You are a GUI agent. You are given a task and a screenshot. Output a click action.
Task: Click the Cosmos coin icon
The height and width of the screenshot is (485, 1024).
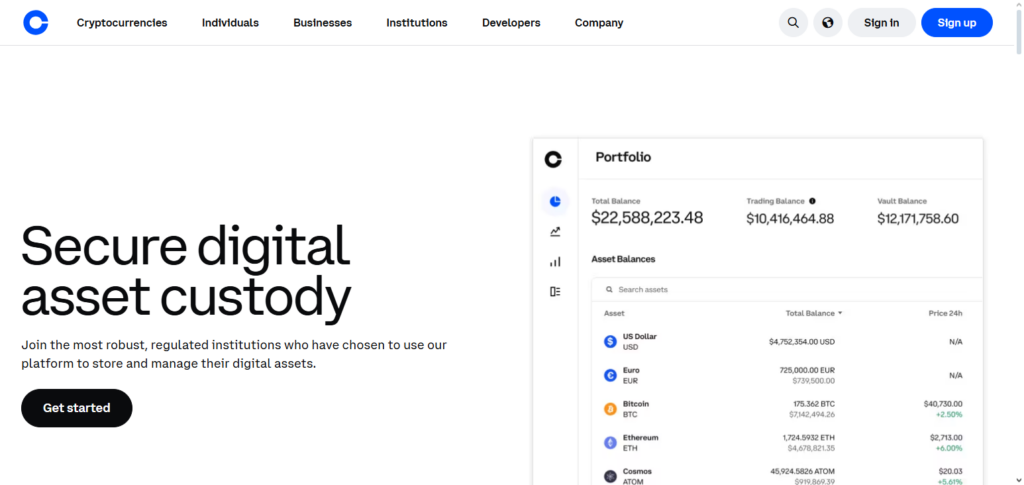610,476
